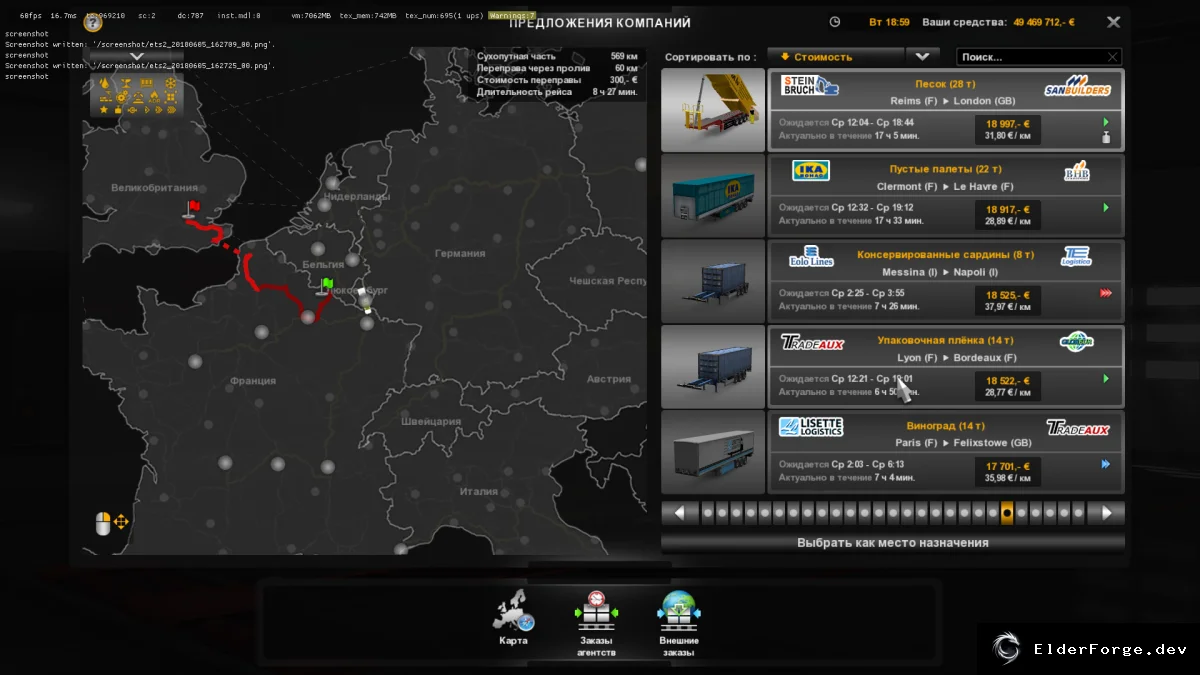Click the Lisette Logistics company logo

point(811,428)
